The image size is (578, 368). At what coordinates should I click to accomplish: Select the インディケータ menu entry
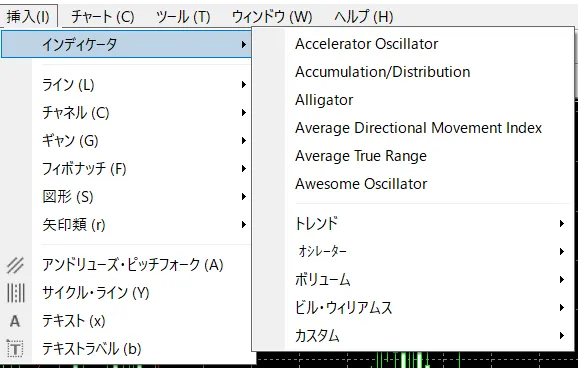tap(127, 44)
